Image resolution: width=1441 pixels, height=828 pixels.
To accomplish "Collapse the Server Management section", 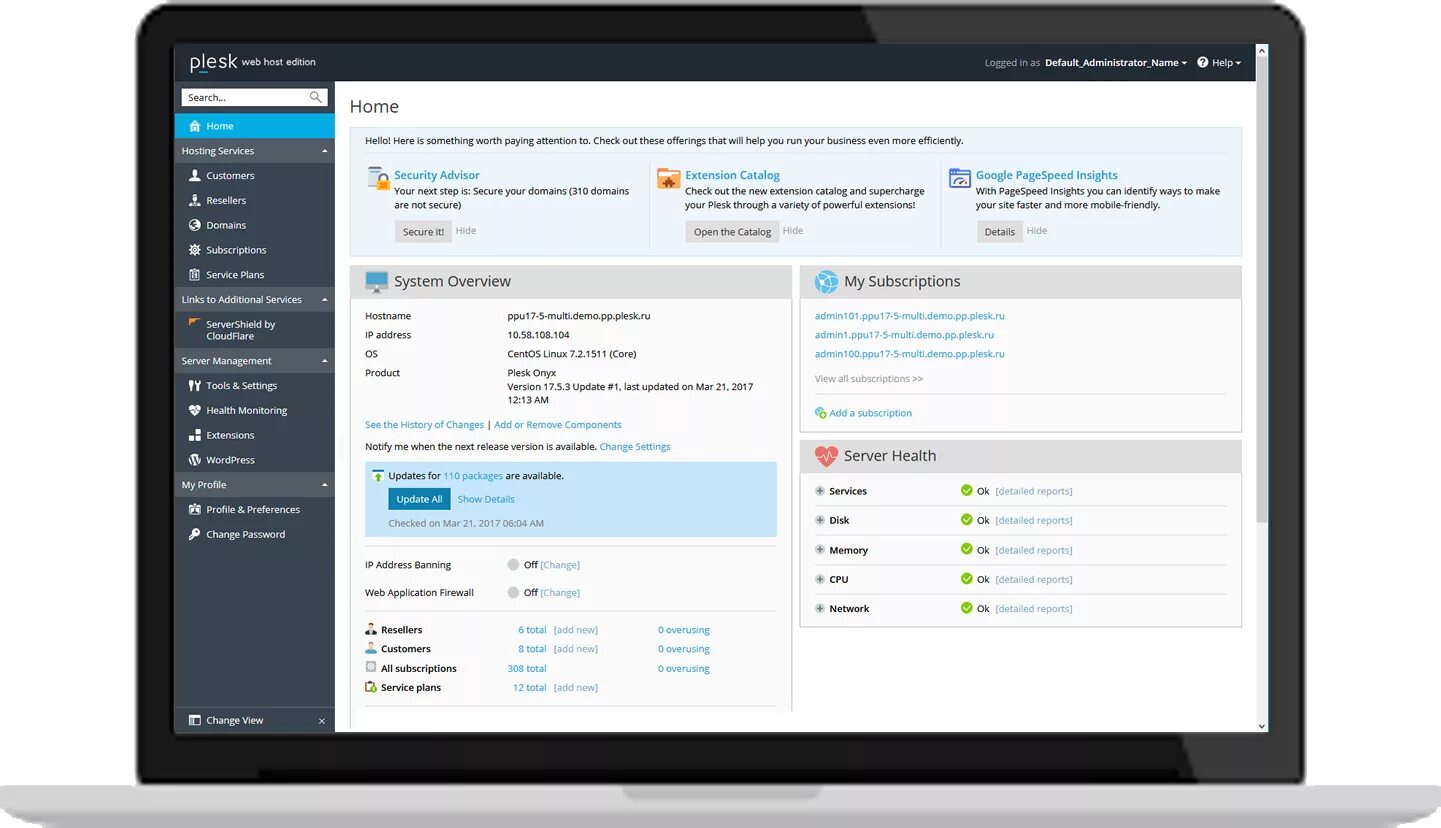I will 324,360.
